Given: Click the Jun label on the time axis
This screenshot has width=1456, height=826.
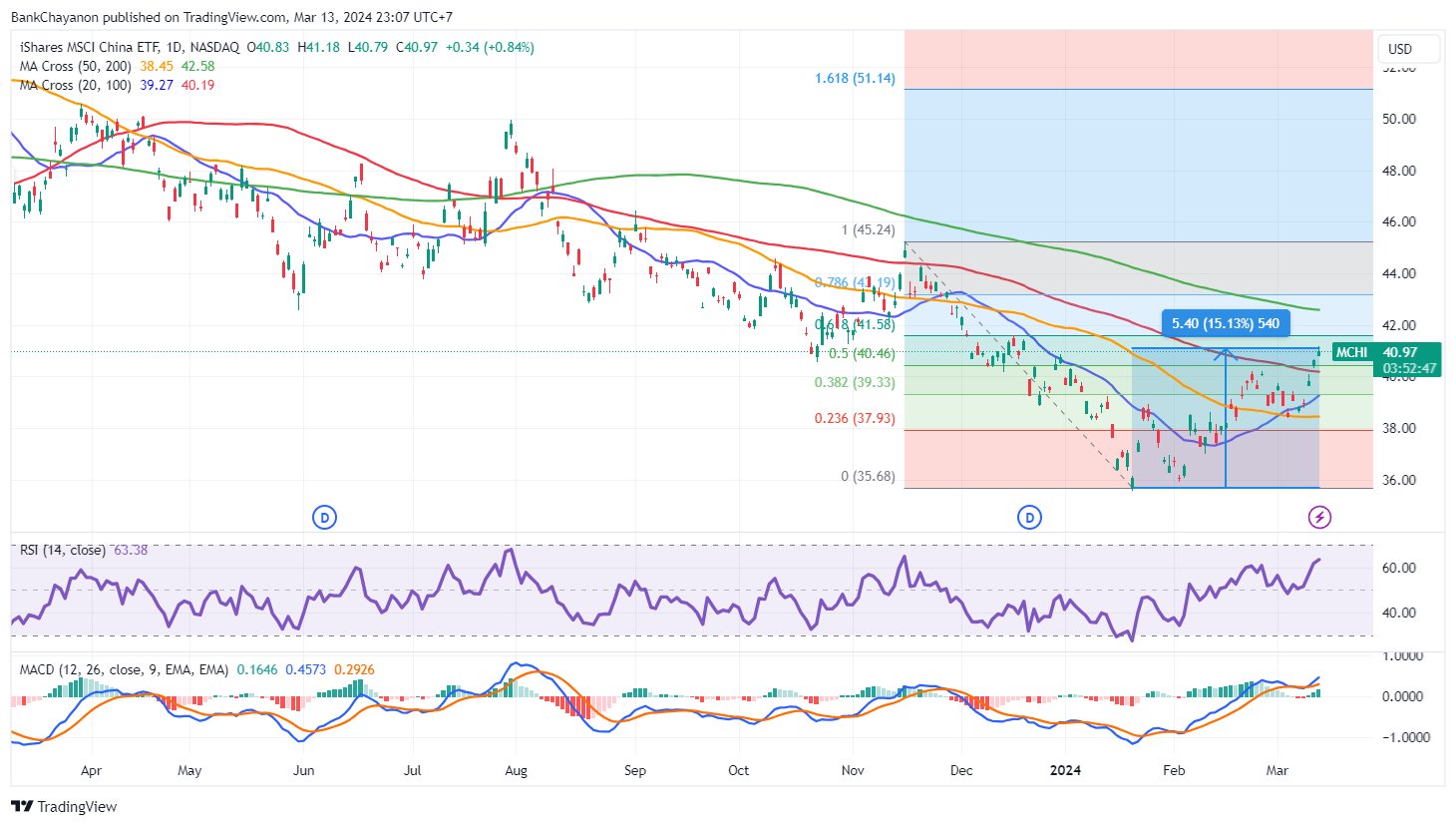Looking at the screenshot, I should 304,770.
